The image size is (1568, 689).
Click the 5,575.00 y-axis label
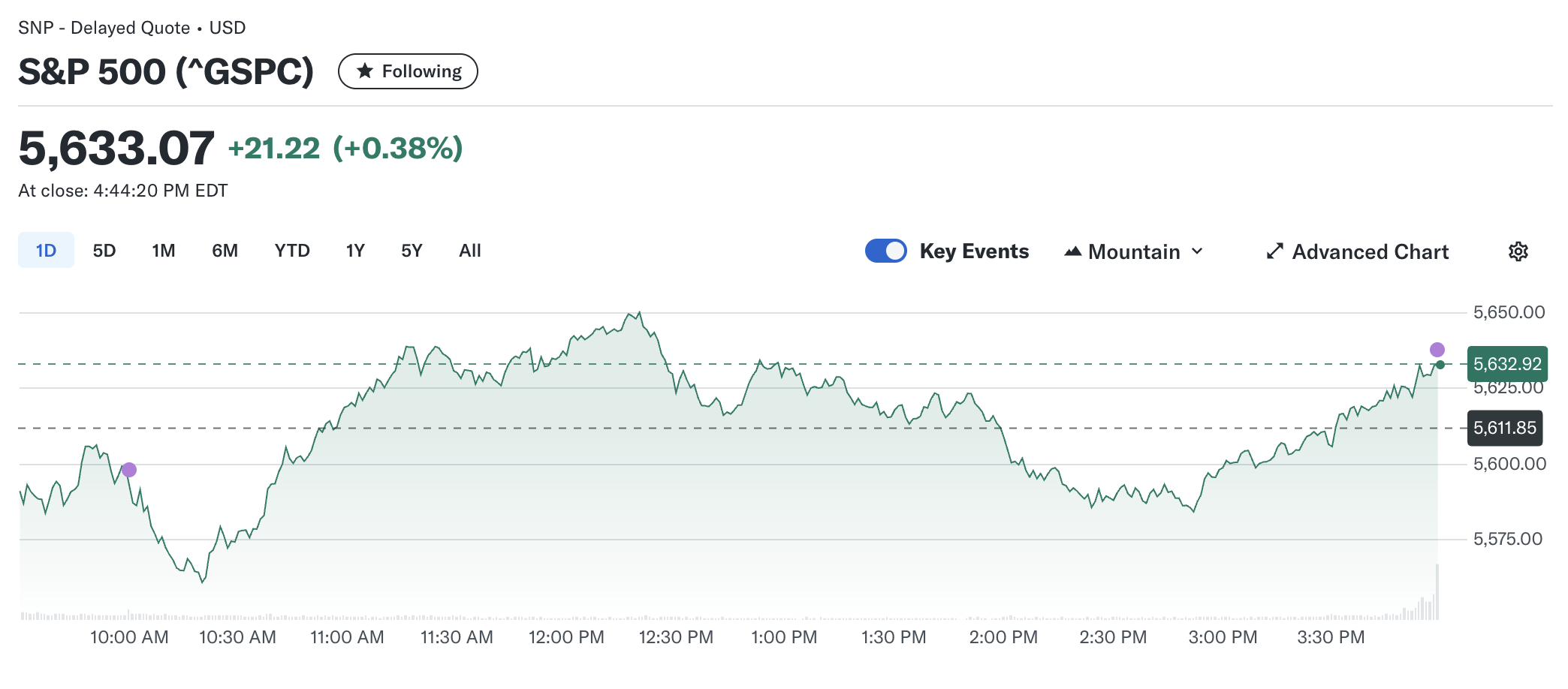point(1508,539)
